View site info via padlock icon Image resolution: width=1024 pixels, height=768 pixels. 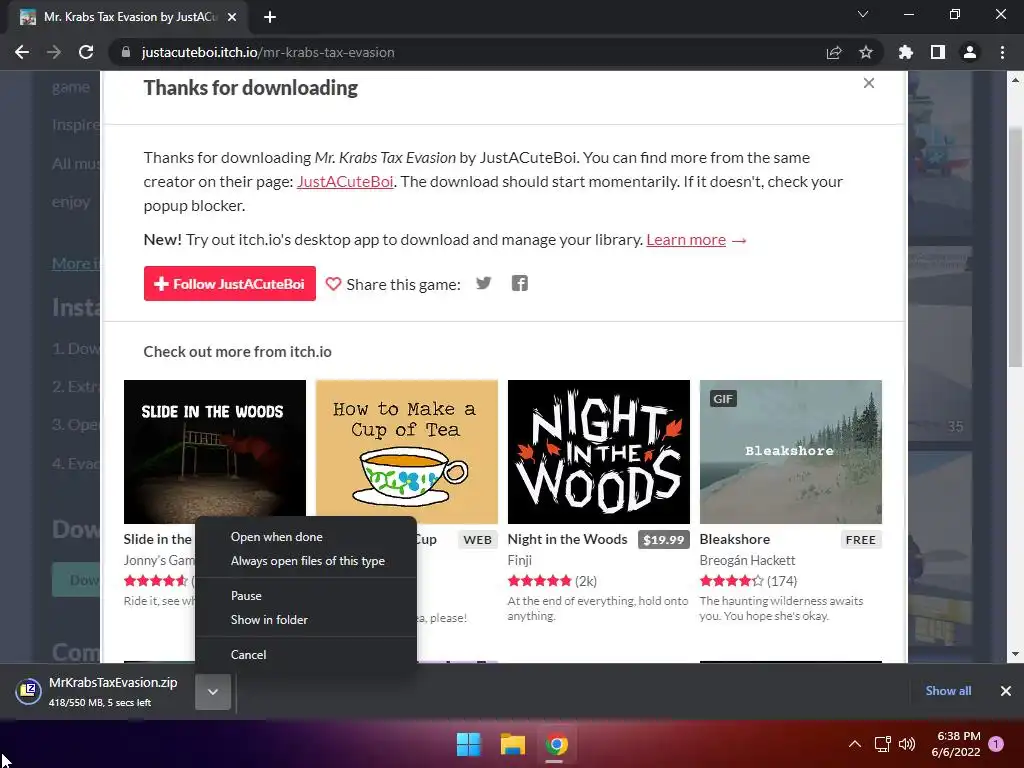coord(126,52)
